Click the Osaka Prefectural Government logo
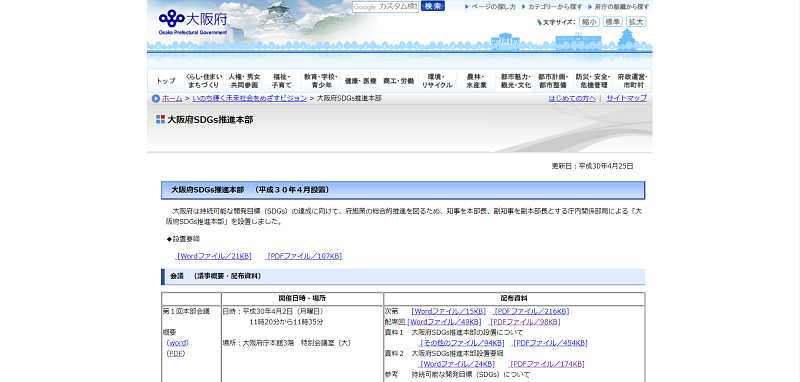Viewport: 800px width, 382px height. coord(193,22)
